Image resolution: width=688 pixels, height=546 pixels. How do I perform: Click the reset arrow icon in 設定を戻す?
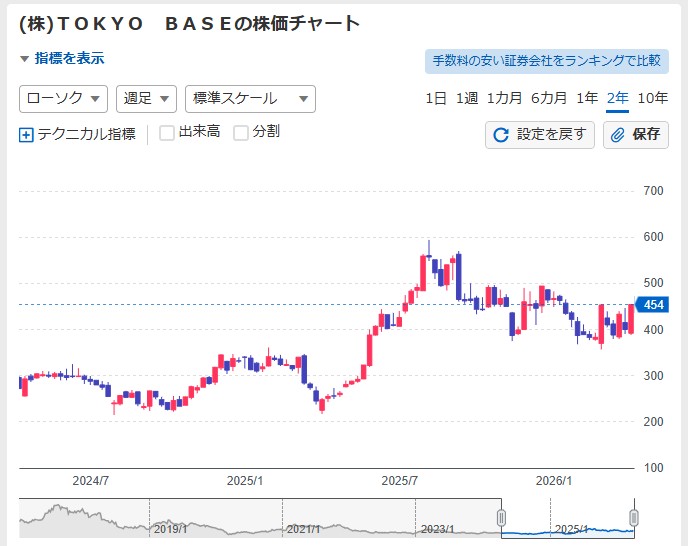point(501,134)
